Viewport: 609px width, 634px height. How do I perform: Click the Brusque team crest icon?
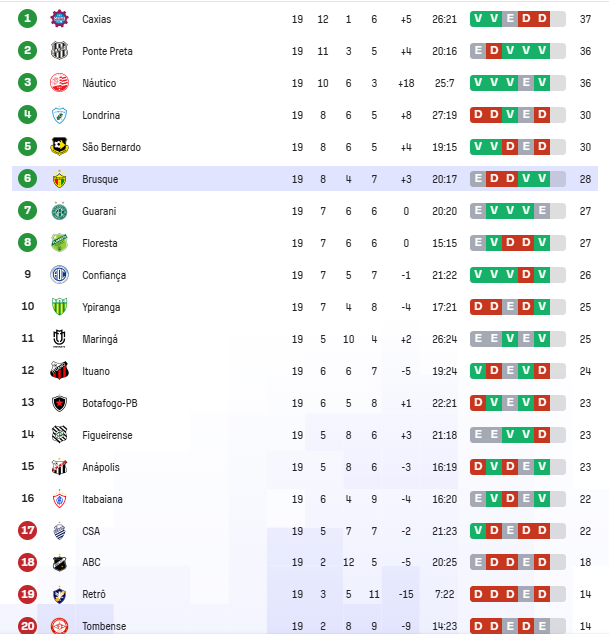(59, 179)
